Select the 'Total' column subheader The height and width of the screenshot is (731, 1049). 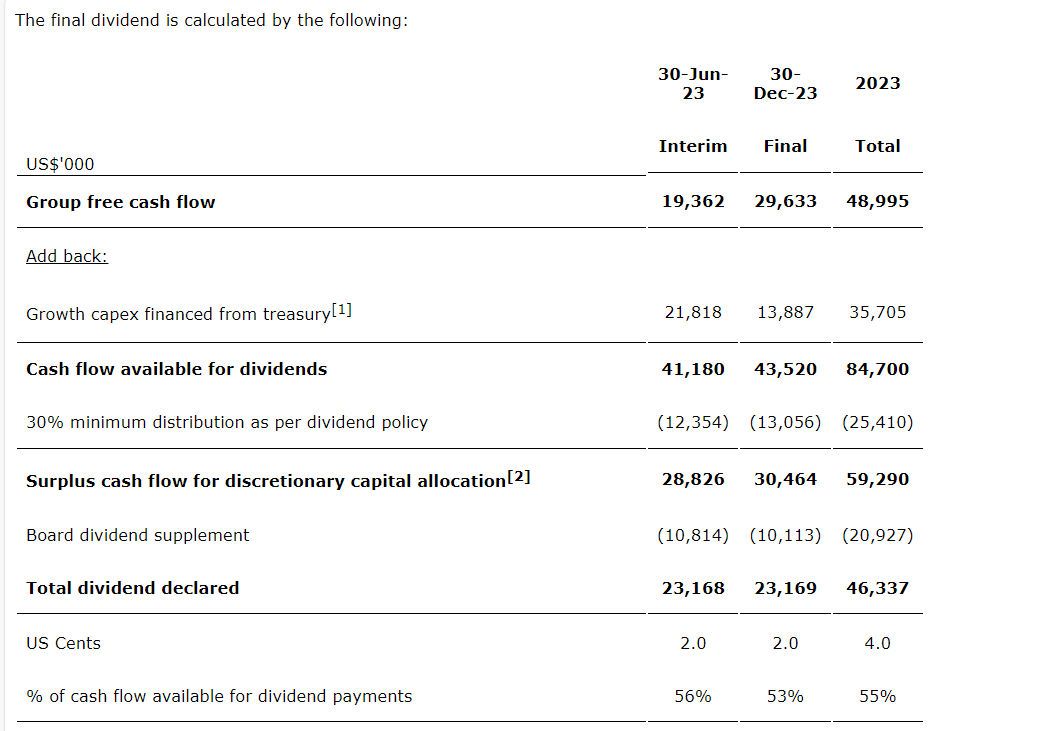tap(878, 146)
